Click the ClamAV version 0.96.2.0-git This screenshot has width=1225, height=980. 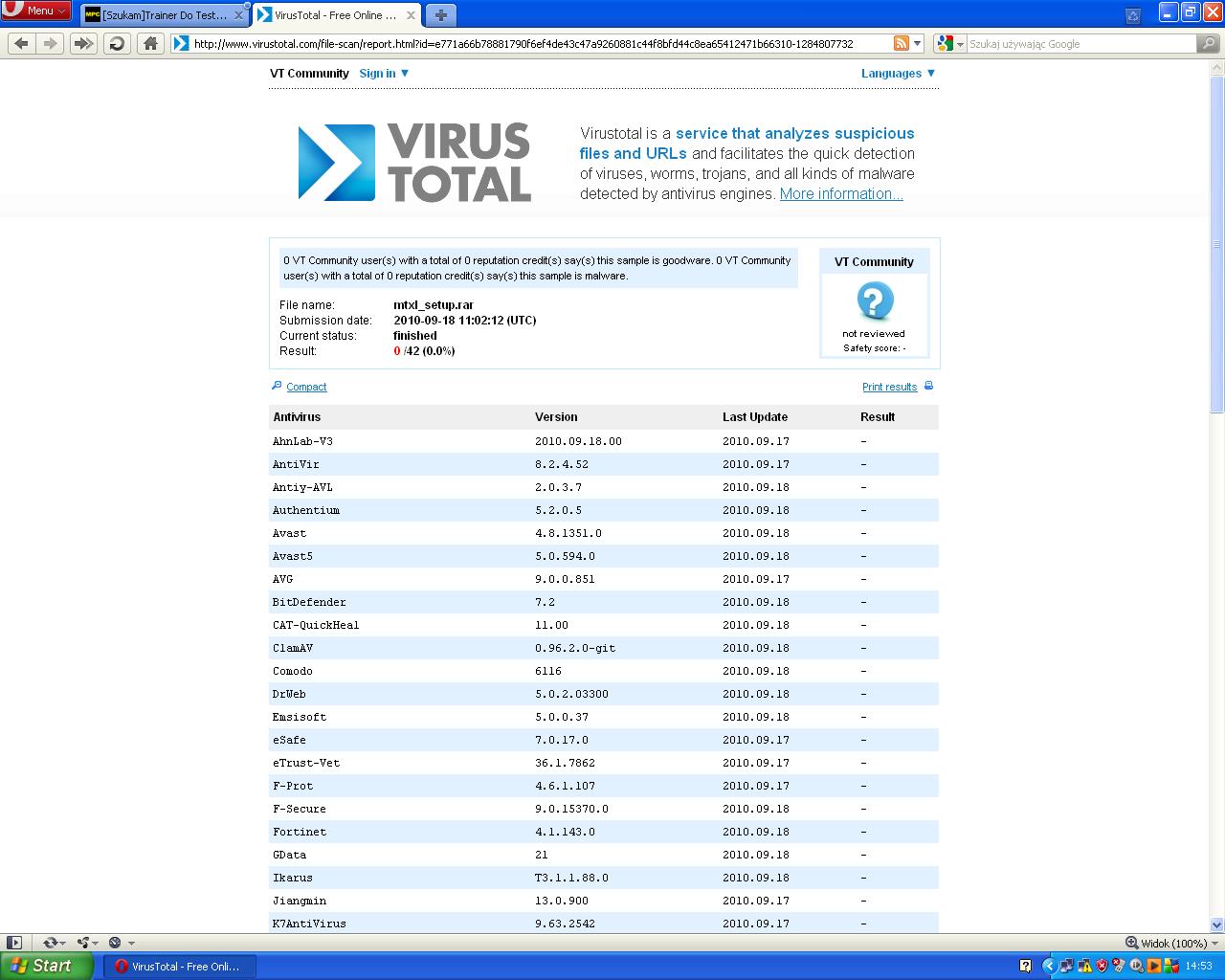point(575,648)
